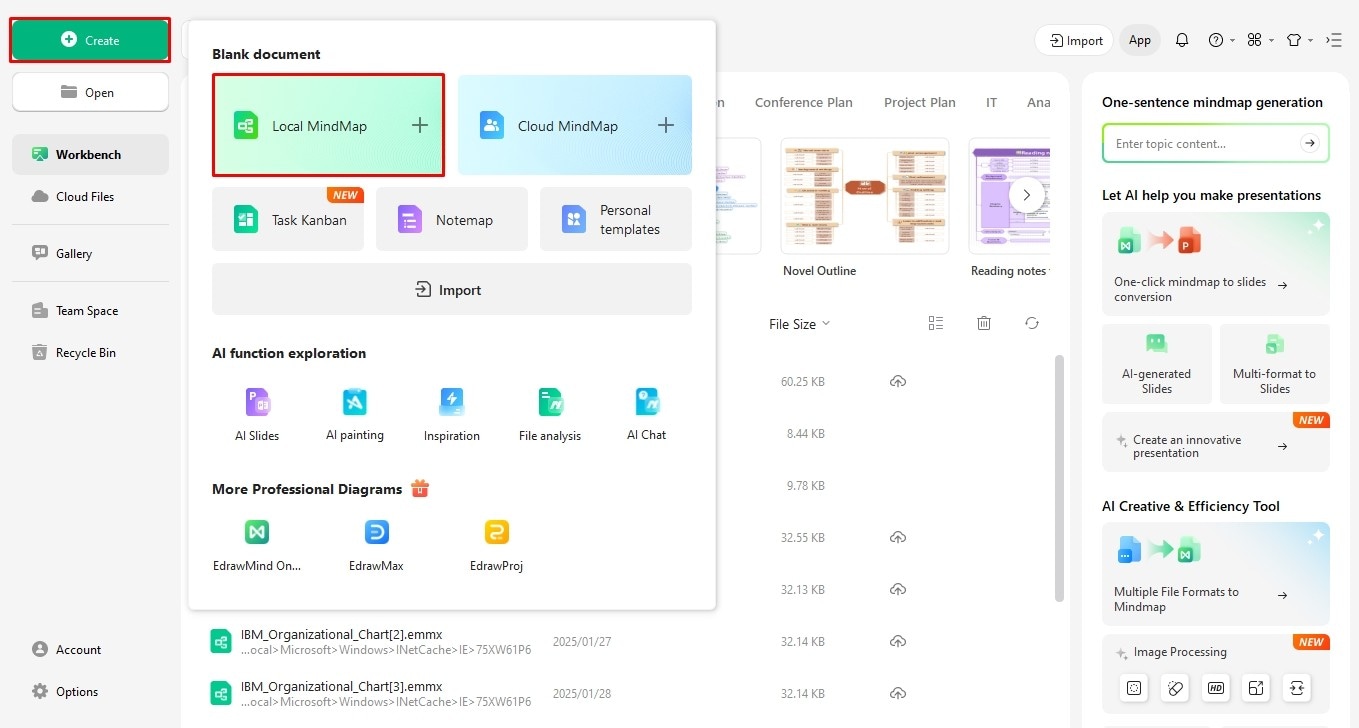This screenshot has width=1359, height=728.
Task: Open Recycle Bin in the sidebar
Action: [x=90, y=352]
